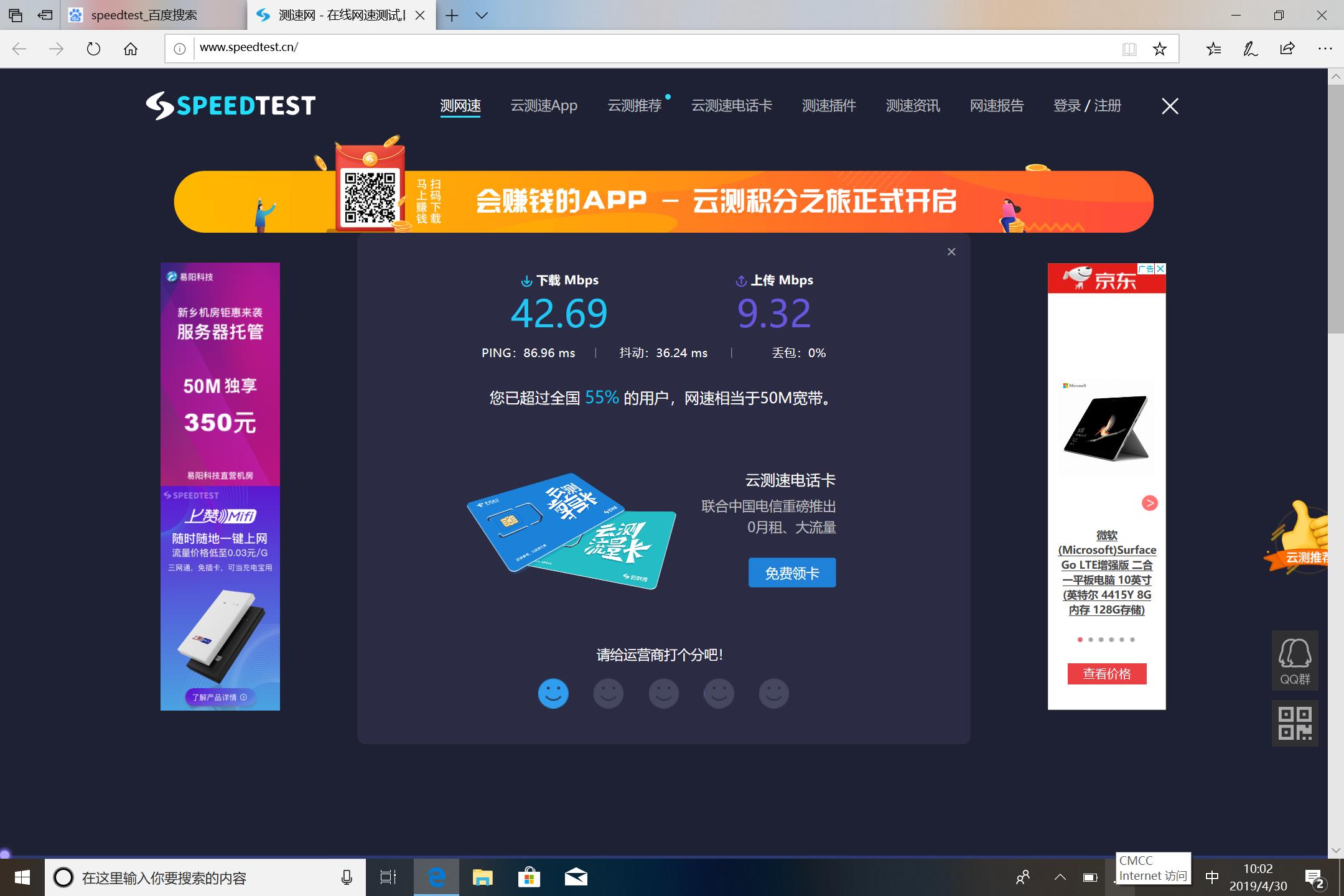Select 网速报告 in the navigation
1344x896 pixels.
click(x=996, y=106)
